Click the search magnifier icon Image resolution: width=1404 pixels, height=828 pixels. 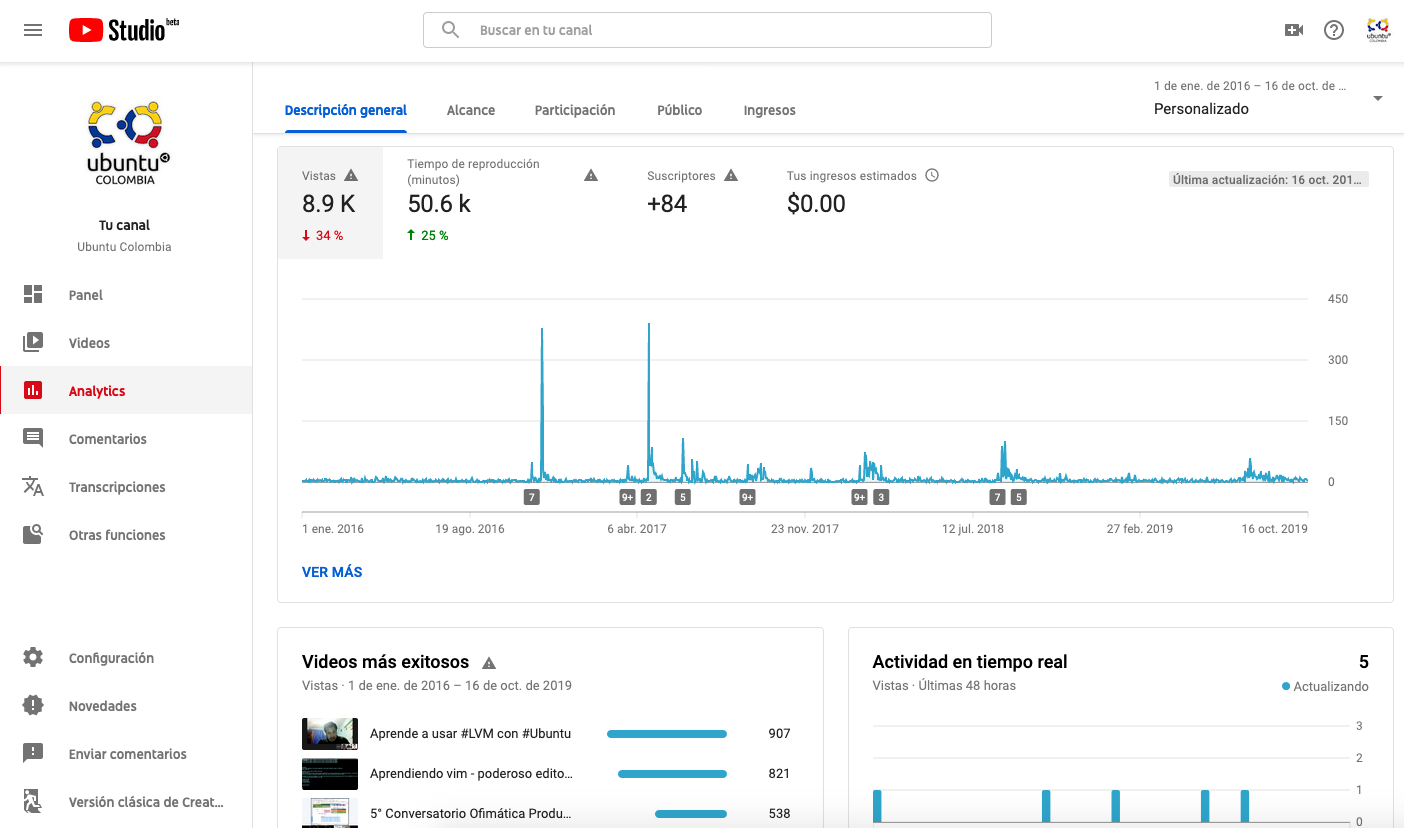(451, 30)
